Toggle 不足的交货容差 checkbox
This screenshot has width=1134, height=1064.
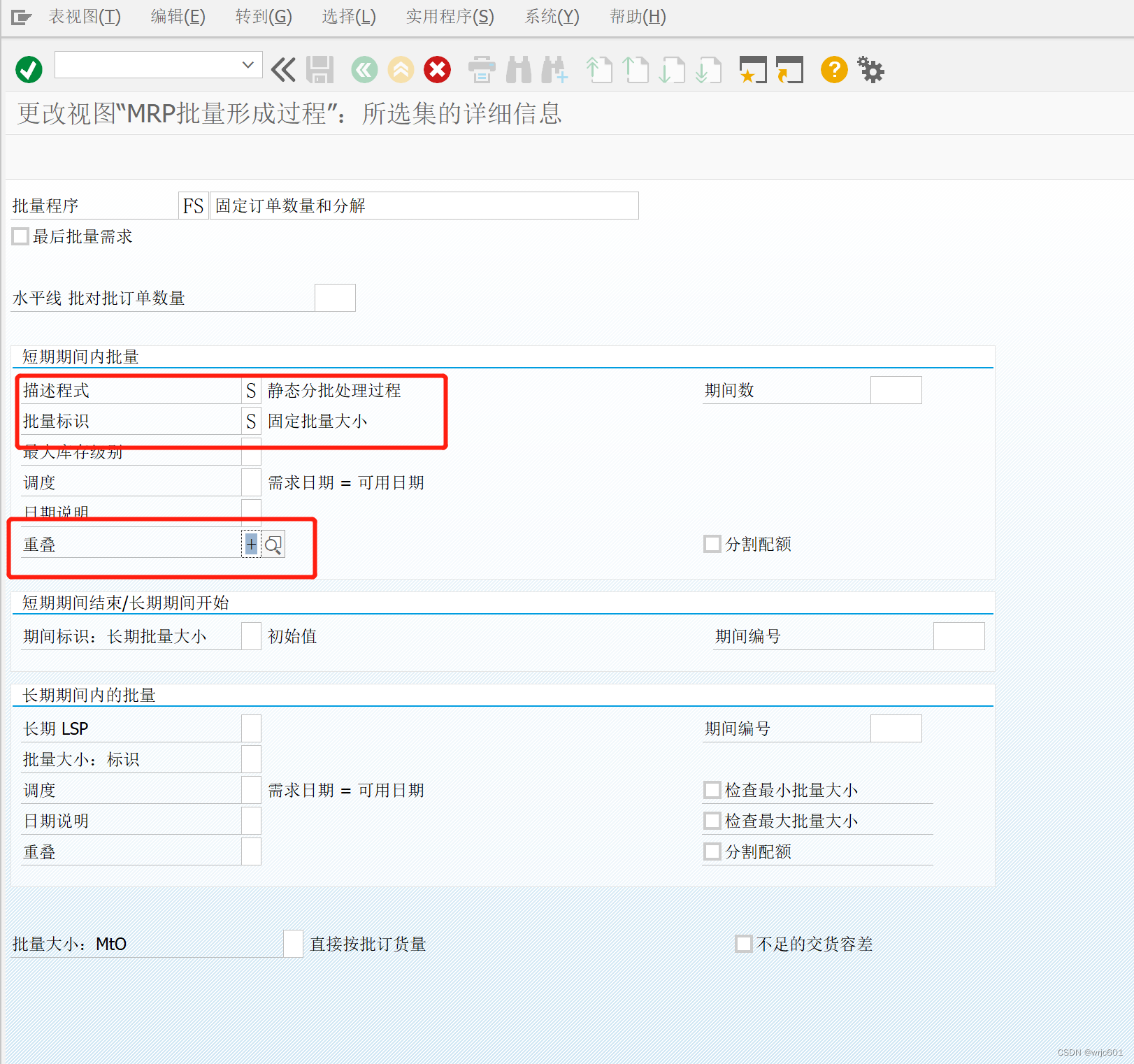pos(744,944)
